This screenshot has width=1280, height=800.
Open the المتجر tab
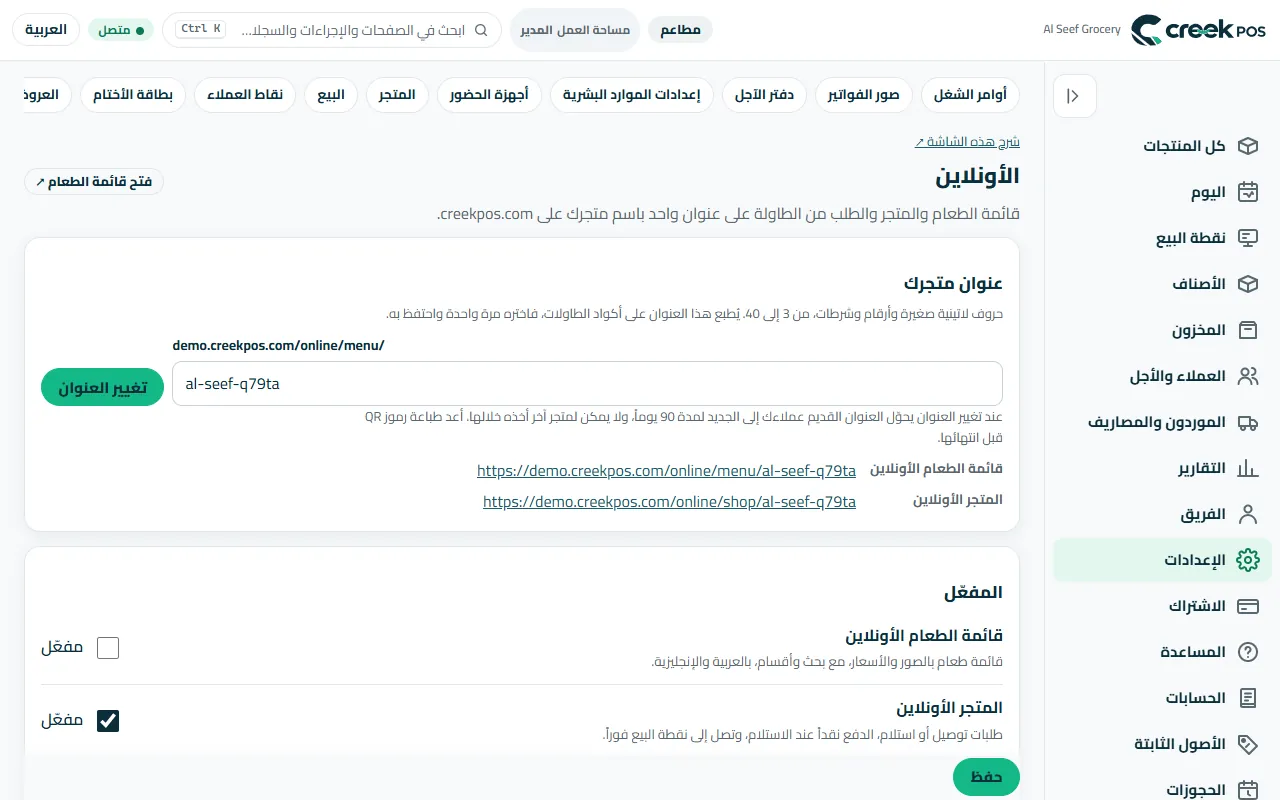[x=398, y=95]
